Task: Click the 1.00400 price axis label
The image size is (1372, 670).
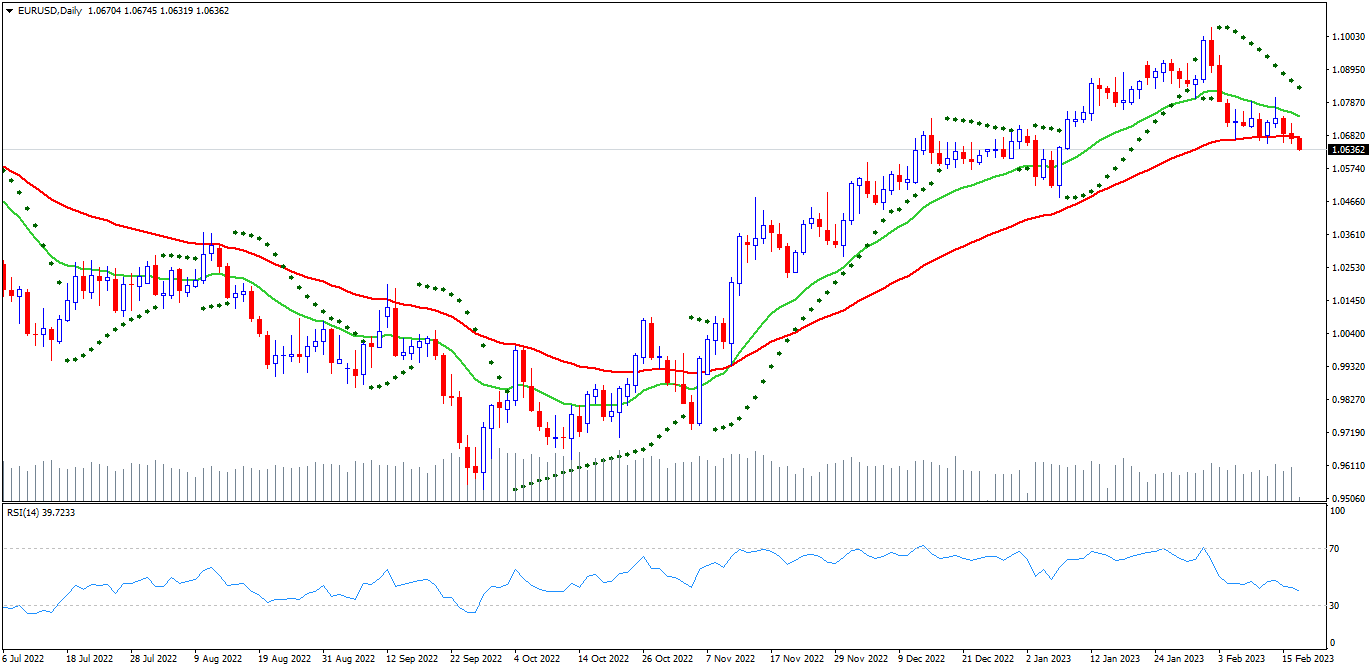Action: (x=1349, y=334)
